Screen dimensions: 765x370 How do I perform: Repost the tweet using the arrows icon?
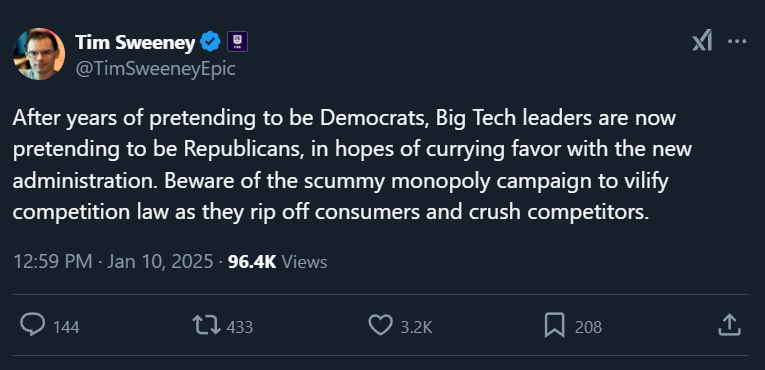coord(206,325)
